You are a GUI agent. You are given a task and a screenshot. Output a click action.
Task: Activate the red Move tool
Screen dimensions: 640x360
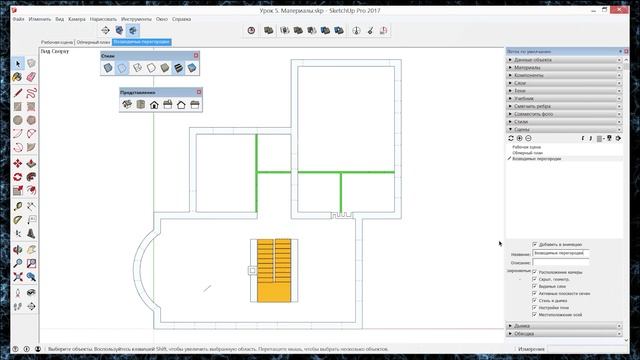[18, 164]
